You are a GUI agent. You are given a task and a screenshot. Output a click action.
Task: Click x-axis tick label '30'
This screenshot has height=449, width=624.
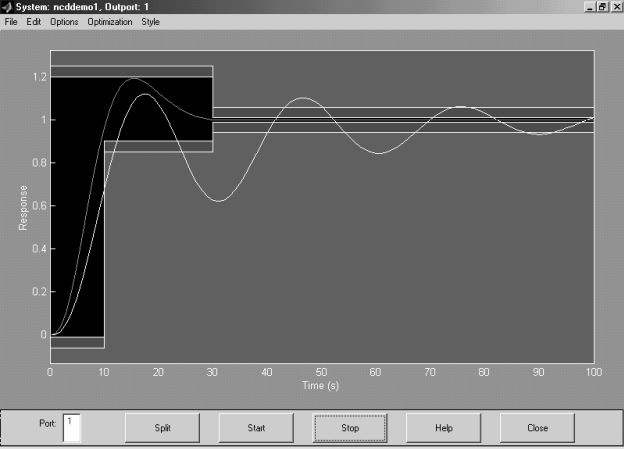212,372
